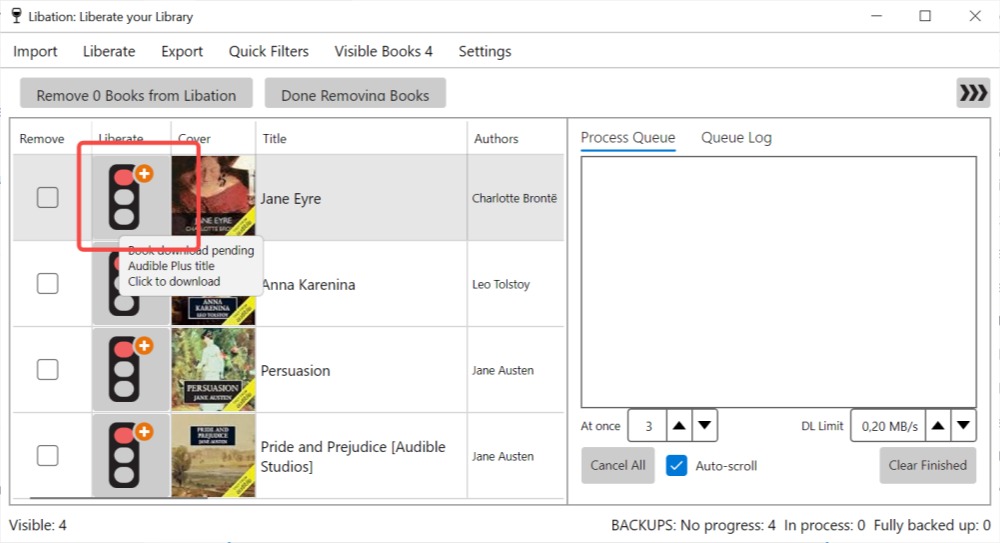Check the Remove box for Persuasion
The height and width of the screenshot is (543, 1000).
(47, 369)
